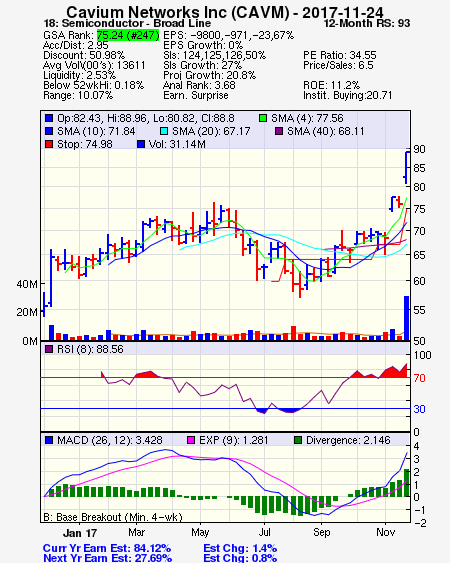Click the magenta EXP (9) legend swatch
The height and width of the screenshot is (563, 450).
pos(191,440)
